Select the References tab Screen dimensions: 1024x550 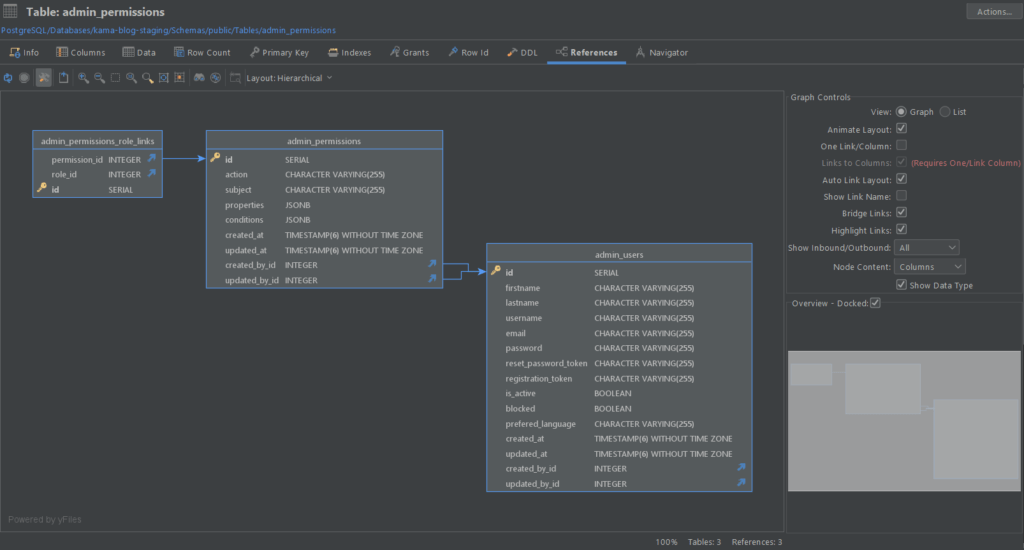[x=586, y=52]
